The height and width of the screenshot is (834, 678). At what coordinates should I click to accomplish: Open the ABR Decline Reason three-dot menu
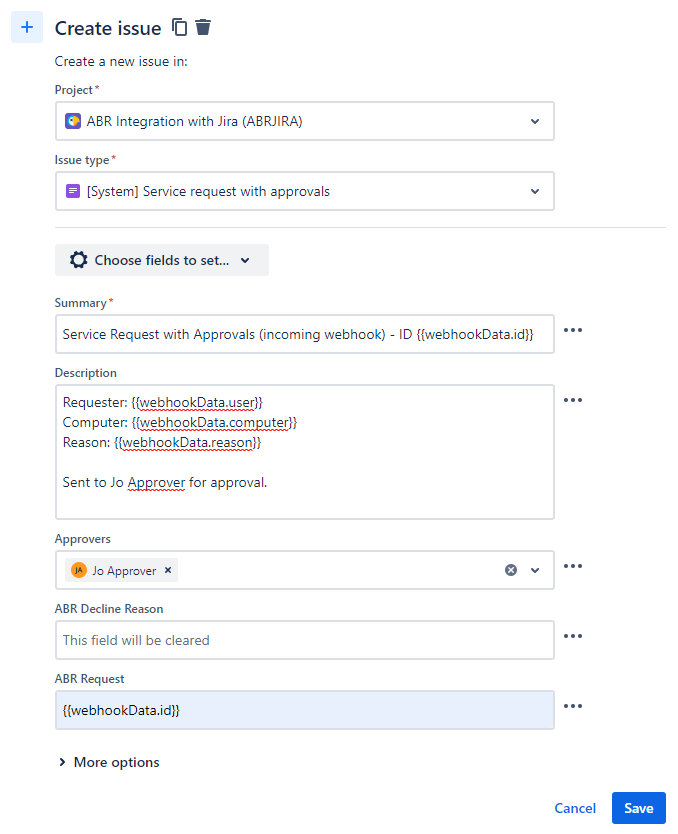(x=573, y=636)
